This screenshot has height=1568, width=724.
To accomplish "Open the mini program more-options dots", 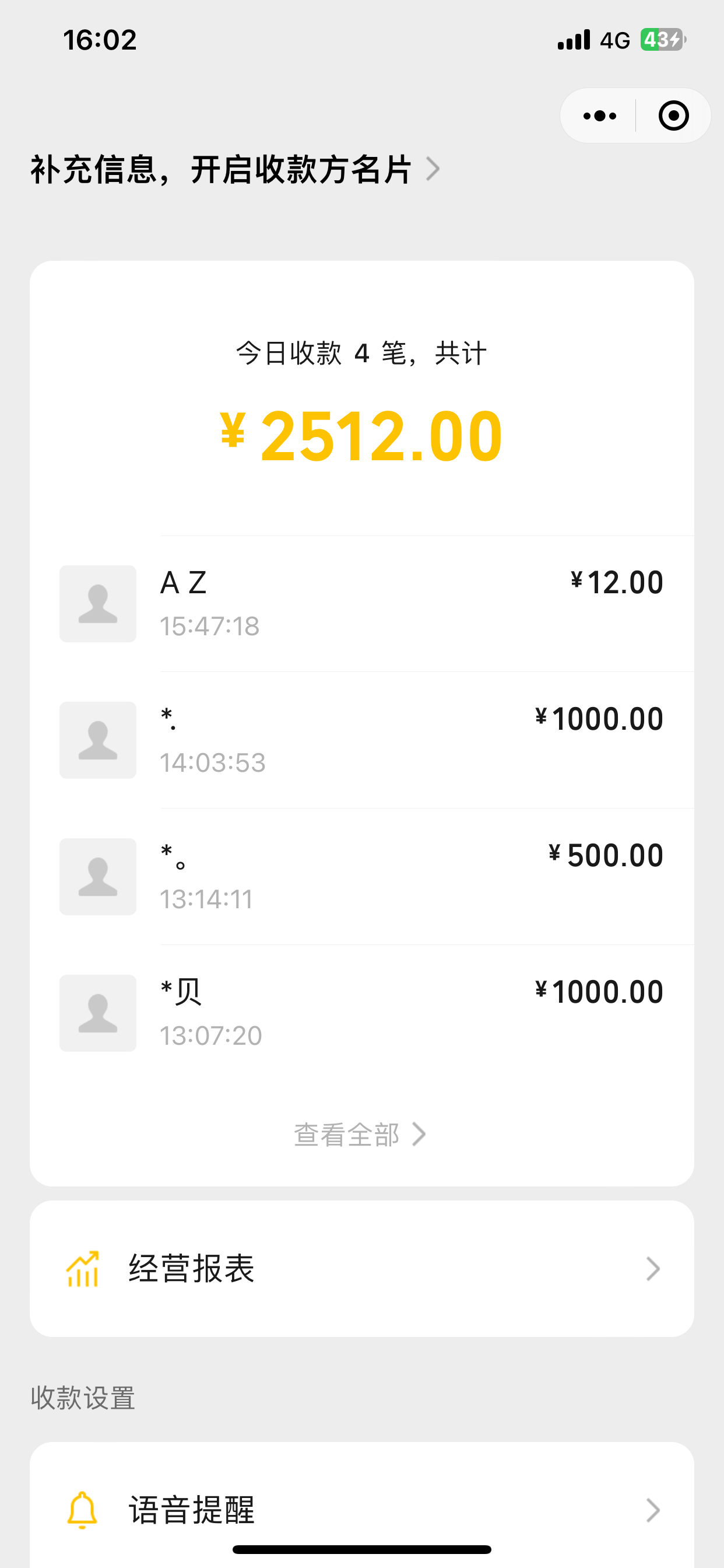I will pyautogui.click(x=599, y=116).
